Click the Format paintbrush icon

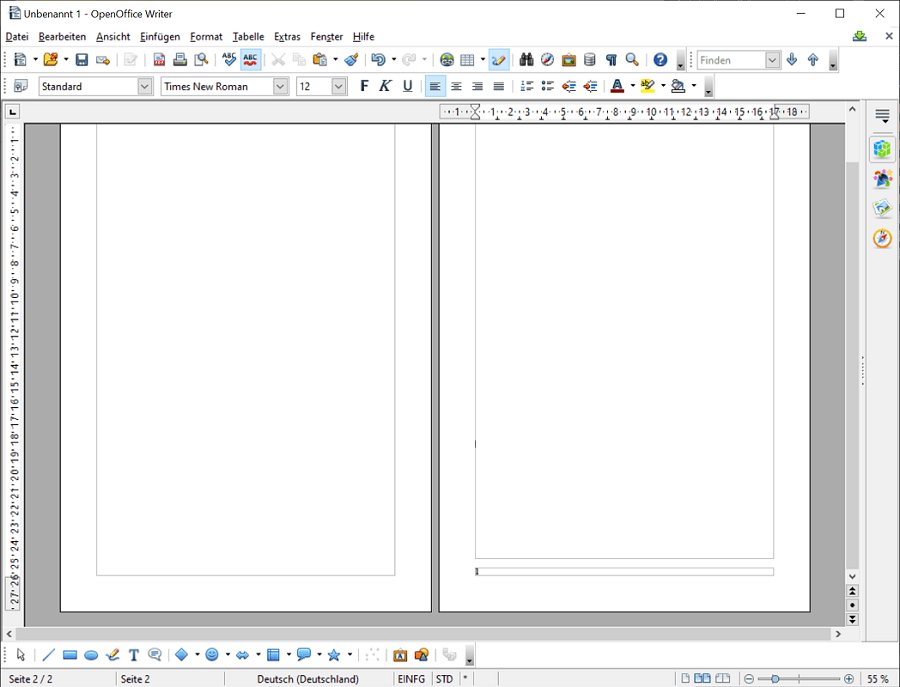tap(351, 60)
